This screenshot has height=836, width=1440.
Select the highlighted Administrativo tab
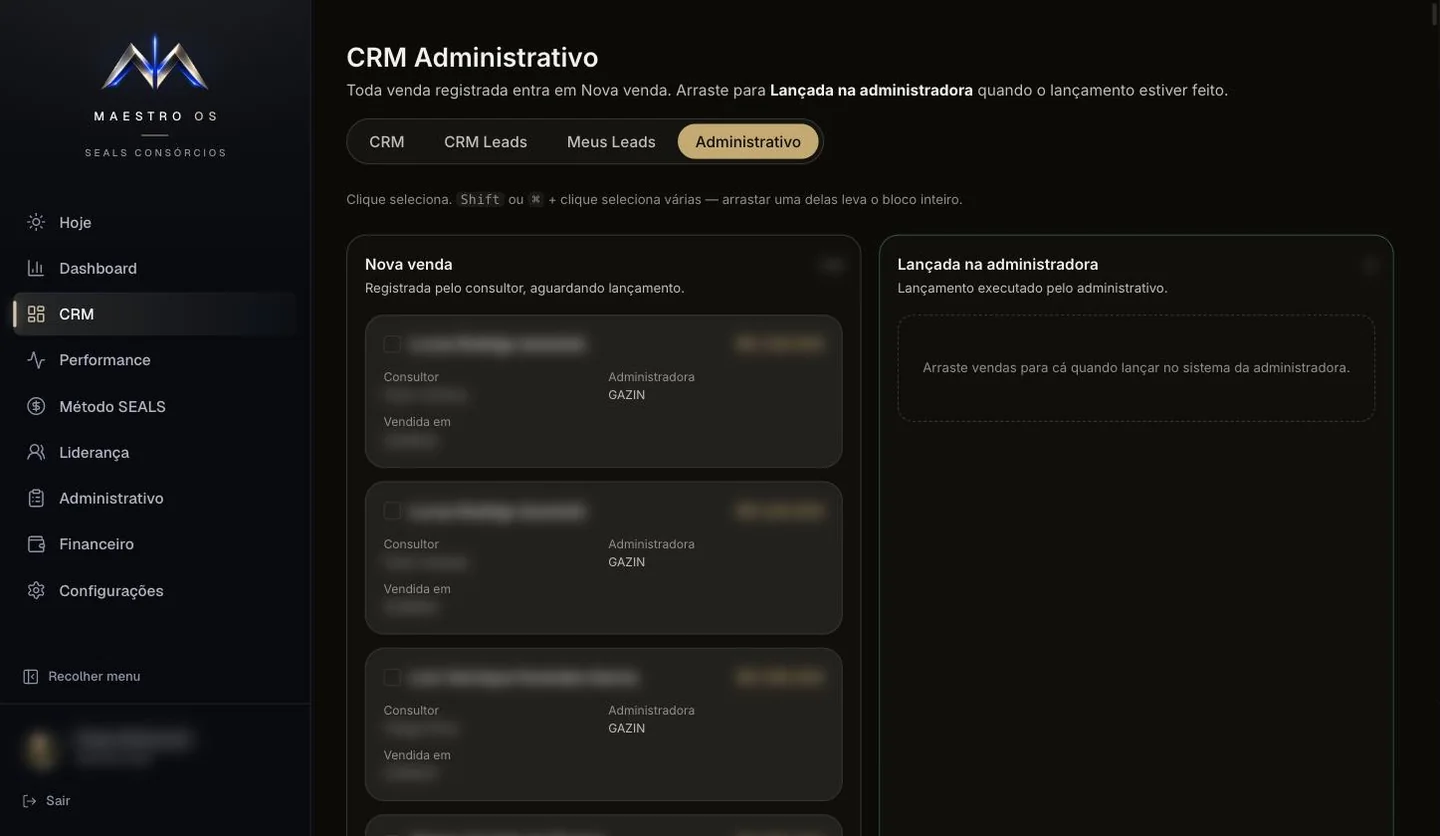(748, 142)
